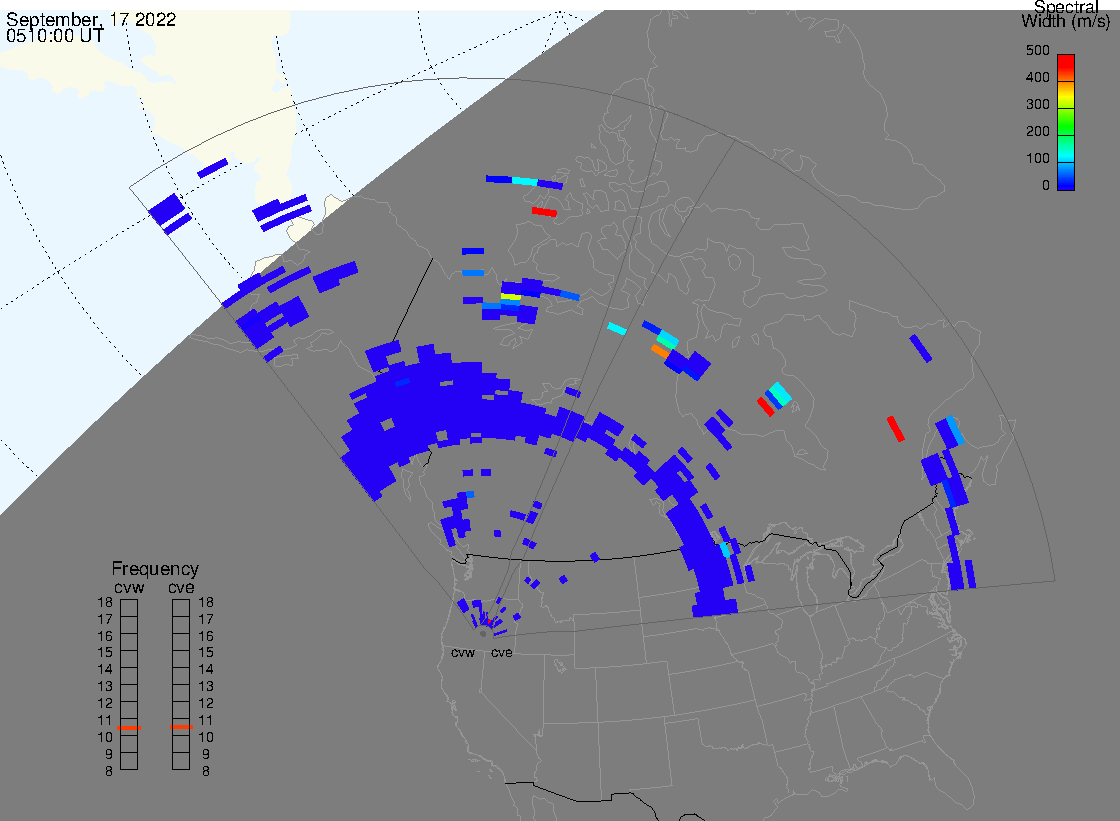
Task: Click the 12 label right of the cve frequency scale
Action: [x=206, y=704]
